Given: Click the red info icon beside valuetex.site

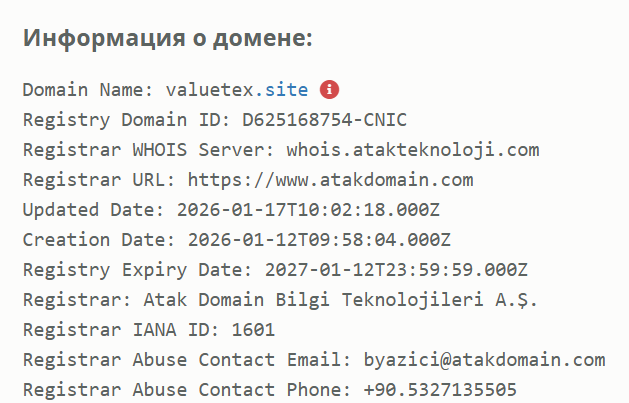Looking at the screenshot, I should 330,89.
